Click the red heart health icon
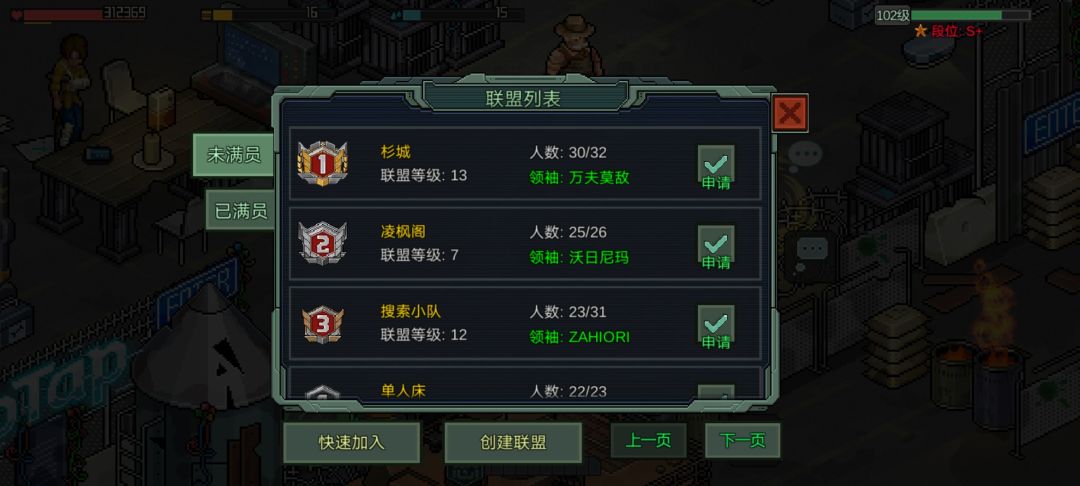 17,14
